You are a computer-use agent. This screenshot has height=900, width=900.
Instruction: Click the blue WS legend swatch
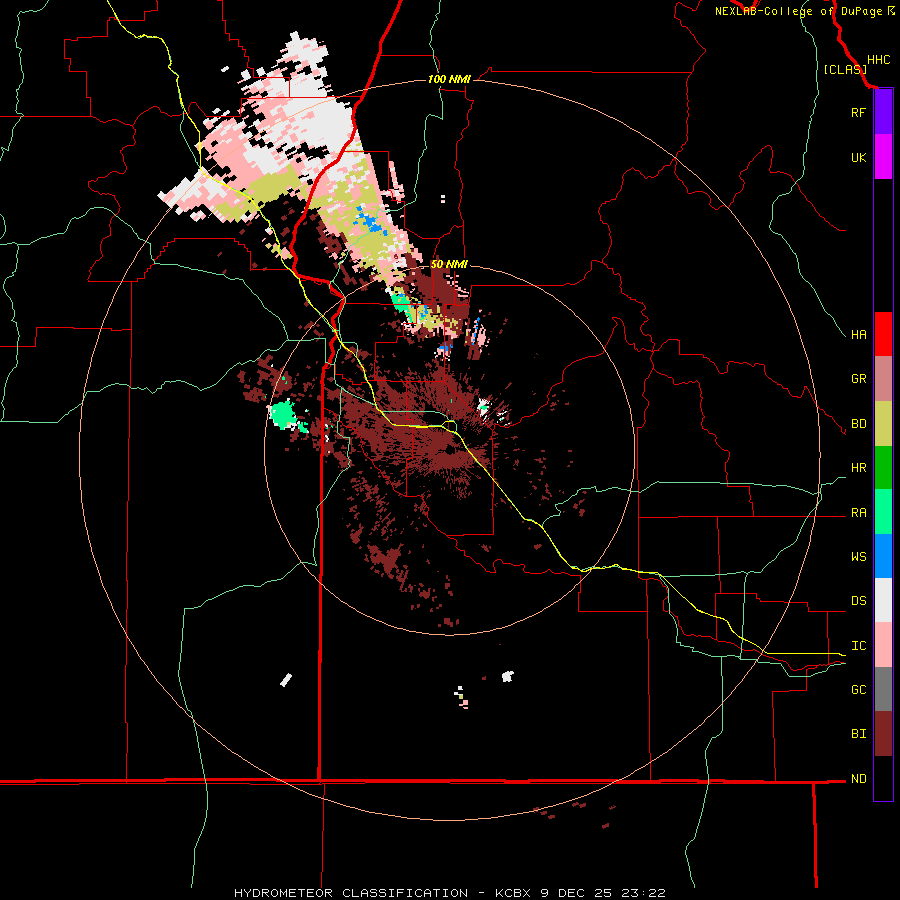[x=883, y=556]
